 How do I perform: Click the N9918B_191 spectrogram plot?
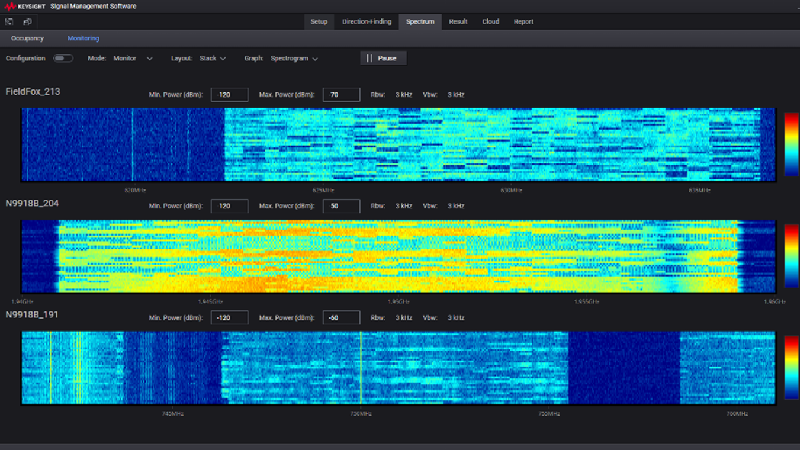[398, 368]
